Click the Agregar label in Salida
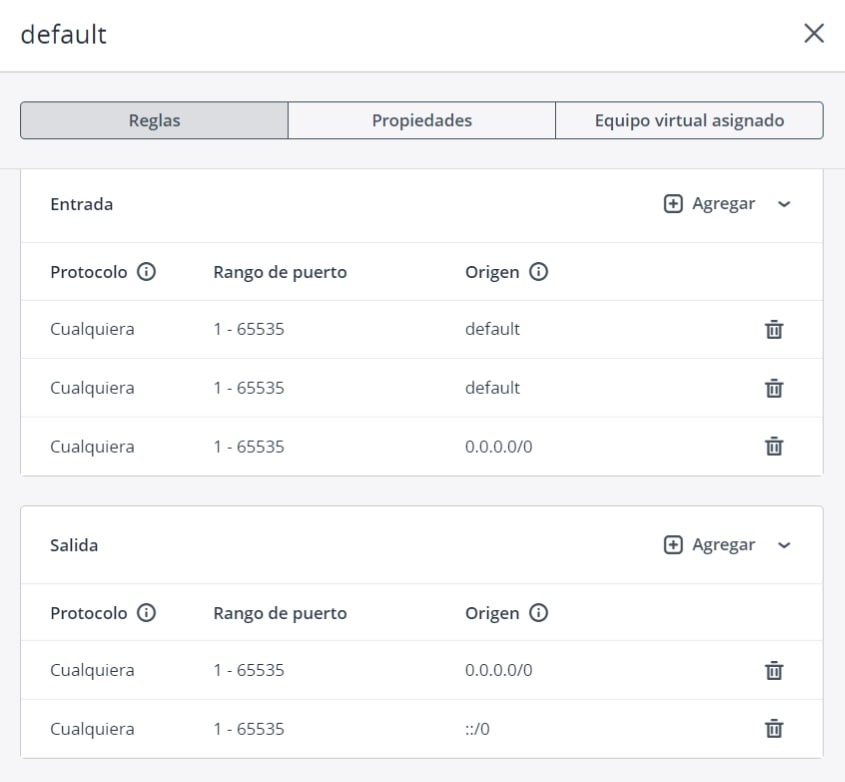Viewport: 845px width, 782px height. [x=723, y=545]
